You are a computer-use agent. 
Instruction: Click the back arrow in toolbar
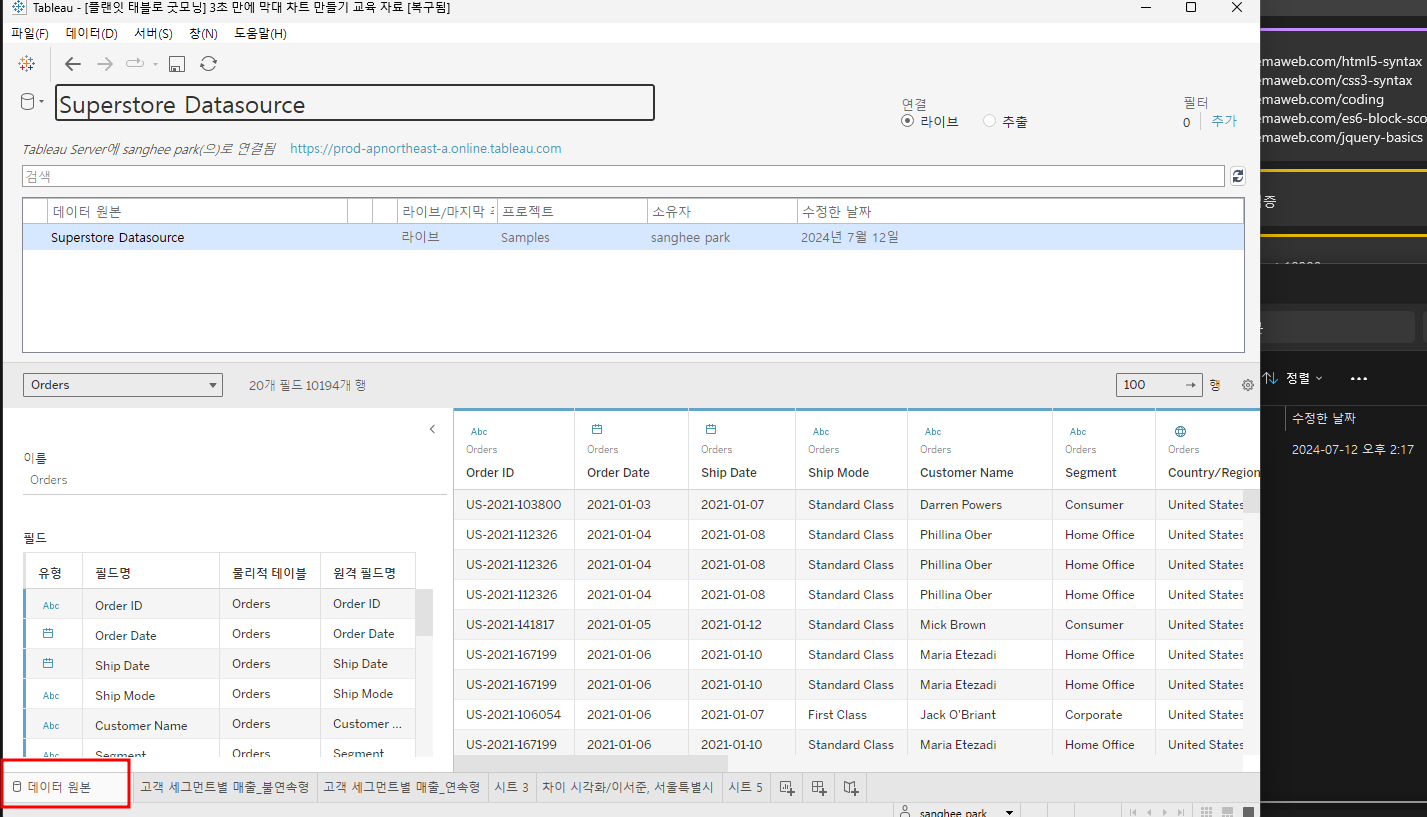tap(73, 64)
